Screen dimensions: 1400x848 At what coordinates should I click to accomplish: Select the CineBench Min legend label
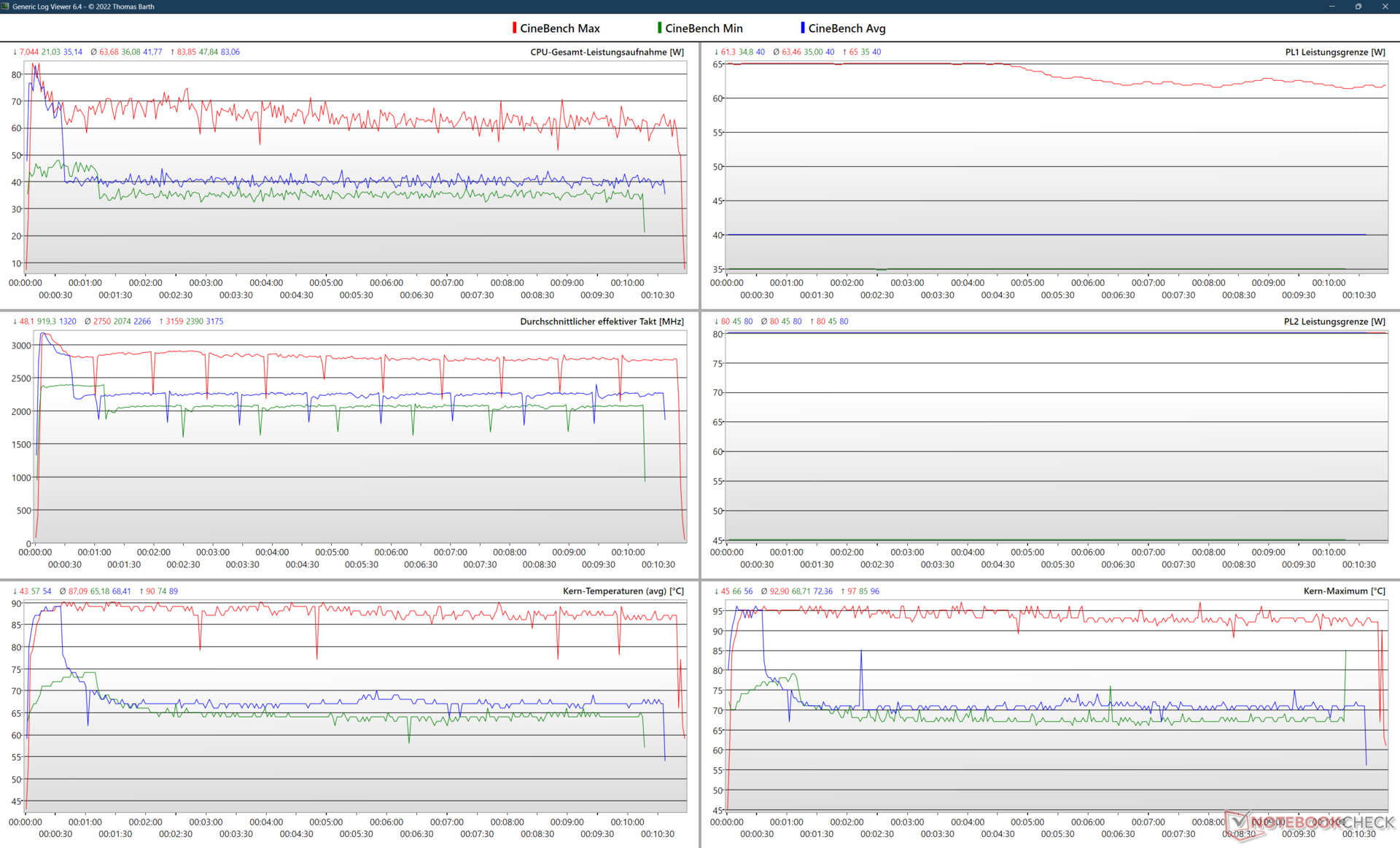pos(704,28)
